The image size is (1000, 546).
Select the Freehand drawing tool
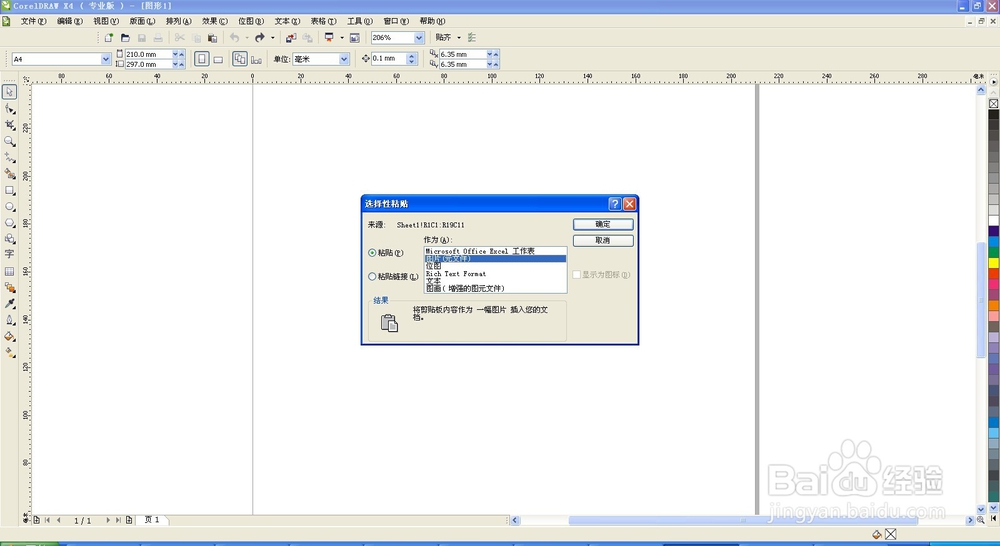click(x=10, y=158)
